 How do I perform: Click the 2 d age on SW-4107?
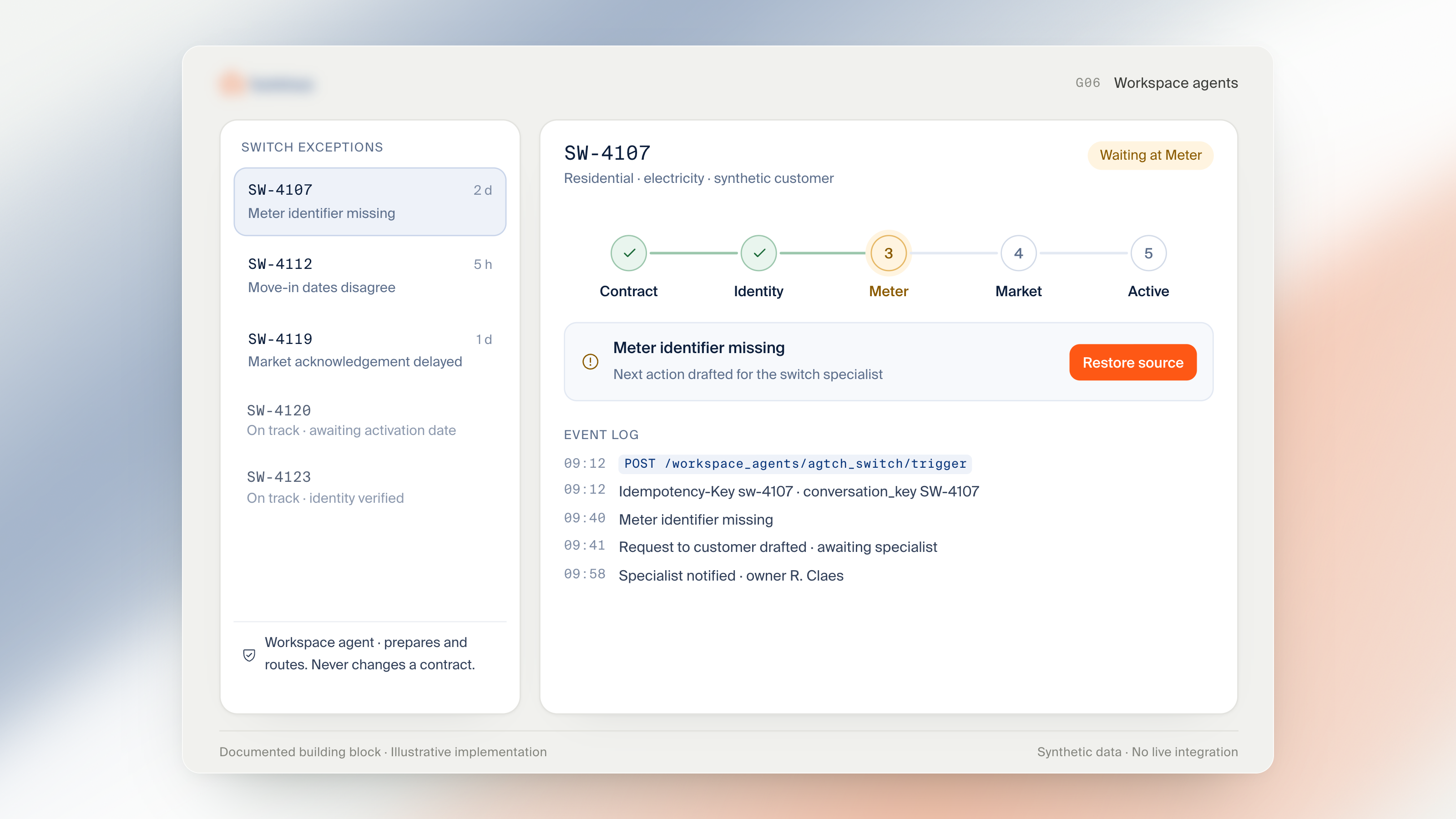(x=483, y=190)
